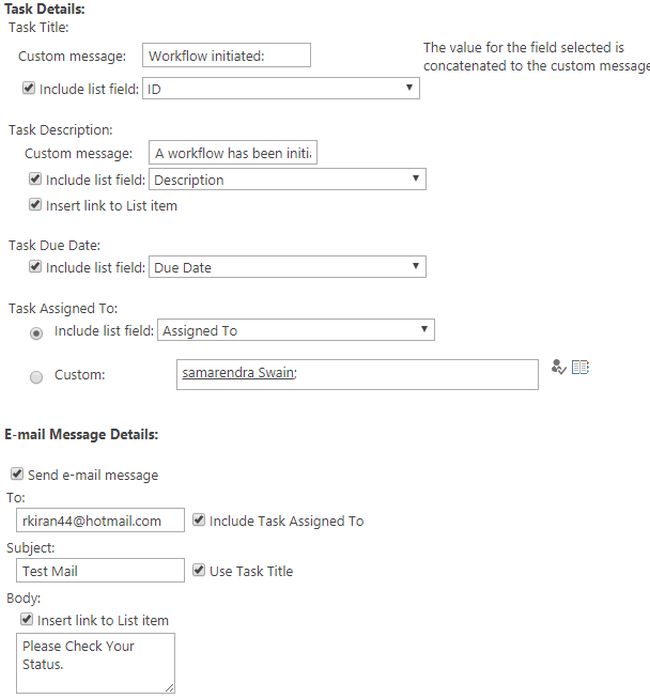The height and width of the screenshot is (699, 650).
Task: Toggle Include list field for Task Due Date
Action: click(x=36, y=267)
